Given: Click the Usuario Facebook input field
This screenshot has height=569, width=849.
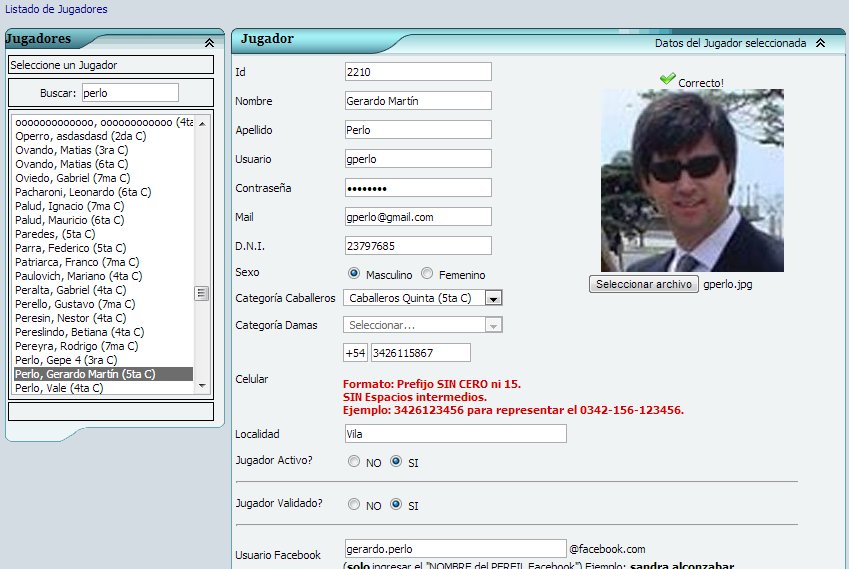Looking at the screenshot, I should click(x=454, y=549).
